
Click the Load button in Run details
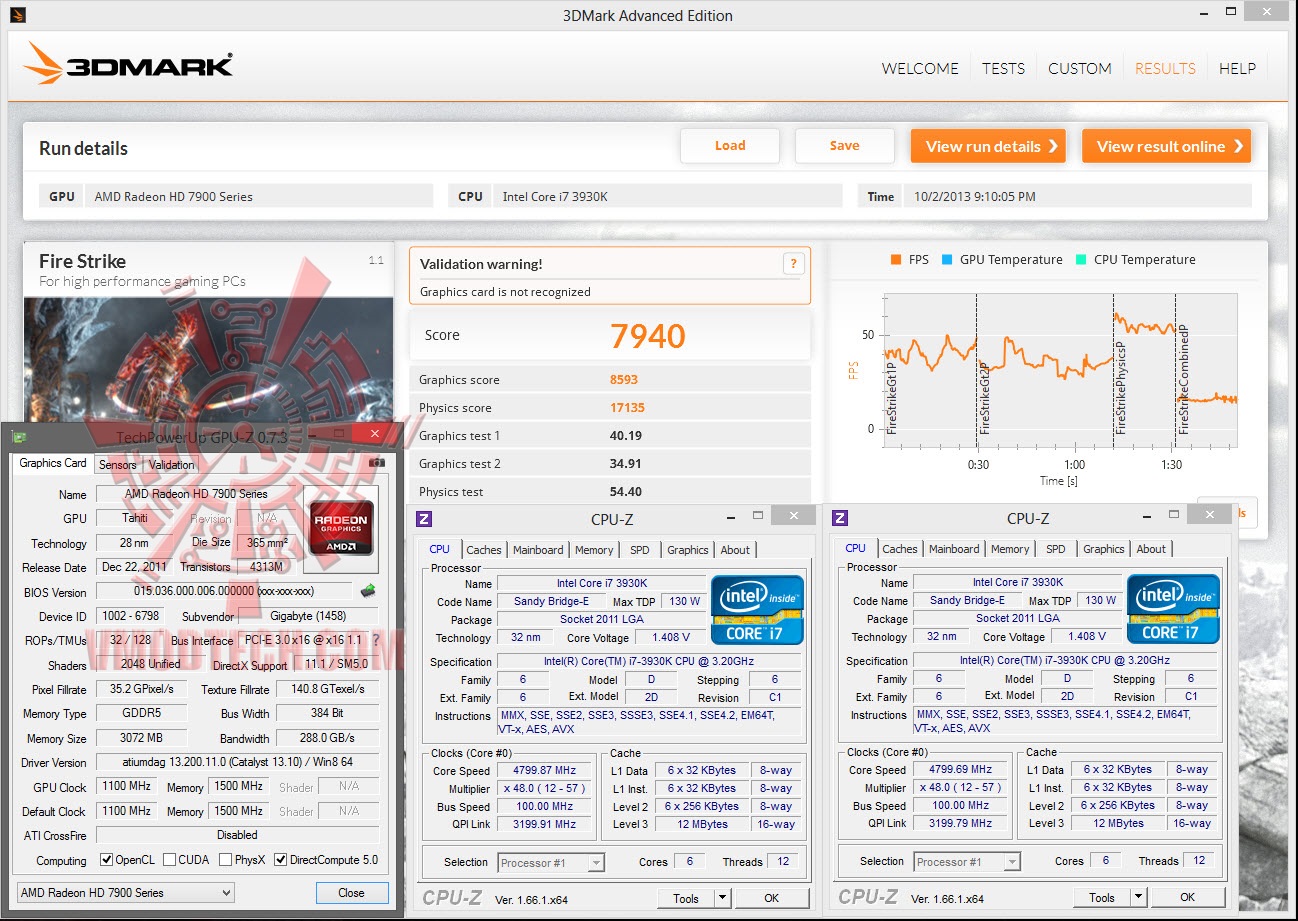730,146
